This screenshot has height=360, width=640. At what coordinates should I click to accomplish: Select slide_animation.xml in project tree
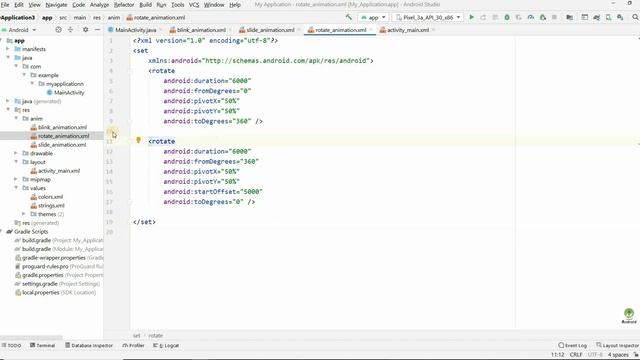click(62, 145)
